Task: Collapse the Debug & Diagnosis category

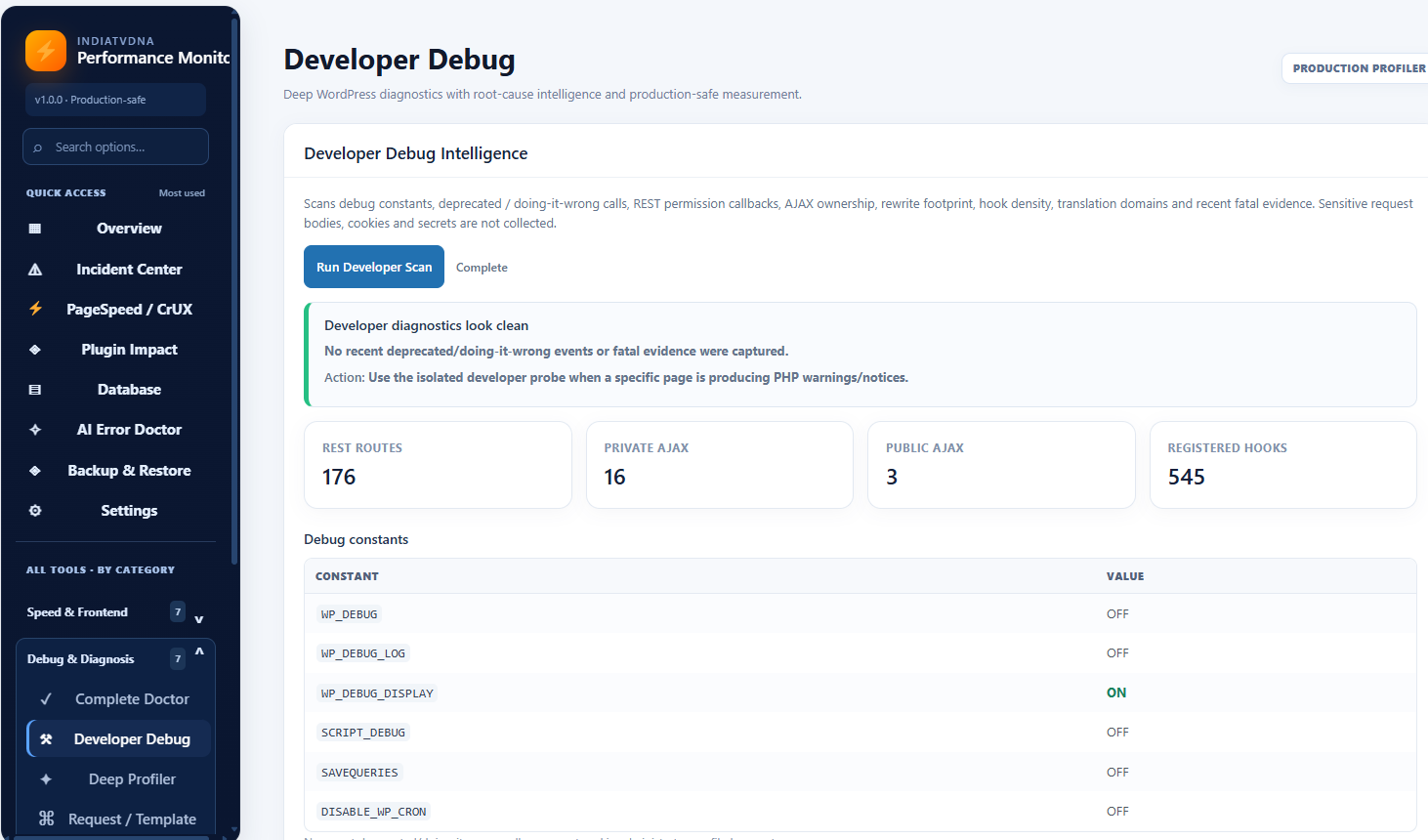Action: pos(115,659)
